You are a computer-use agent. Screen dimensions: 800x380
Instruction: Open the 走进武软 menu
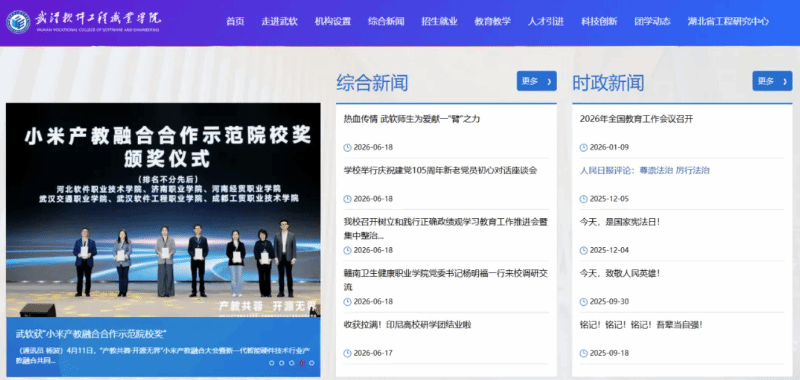(280, 21)
